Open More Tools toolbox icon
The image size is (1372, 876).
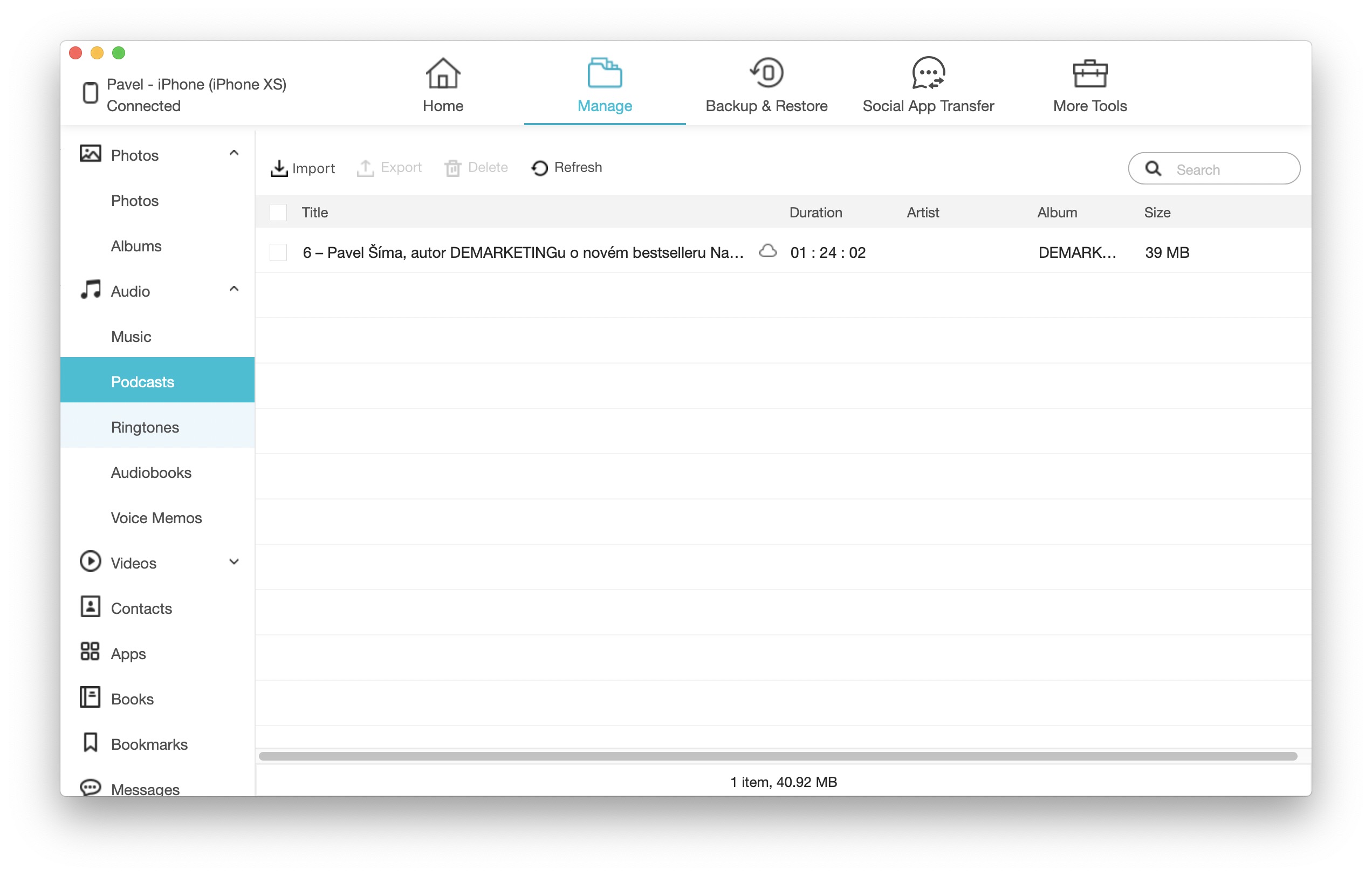[x=1089, y=73]
